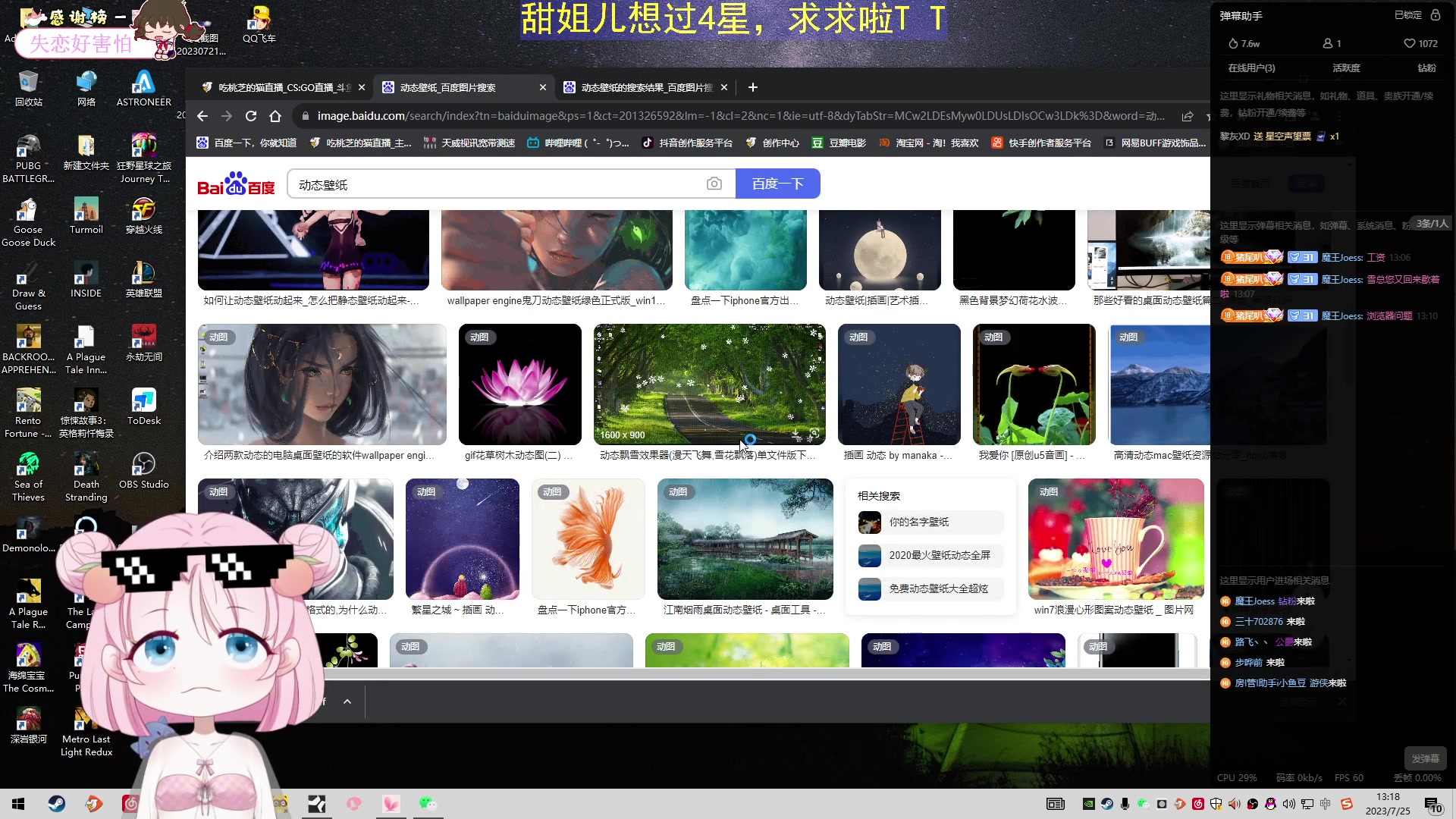Open WeChat from the taskbar
Image resolution: width=1456 pixels, height=819 pixels.
point(428,804)
